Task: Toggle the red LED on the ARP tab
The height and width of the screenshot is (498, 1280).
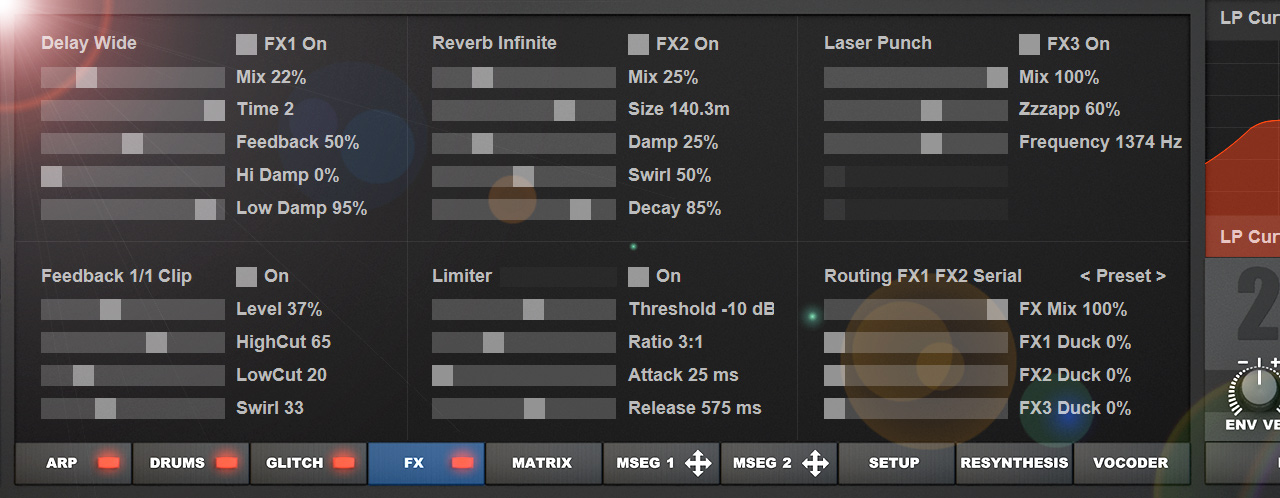Action: click(x=108, y=463)
